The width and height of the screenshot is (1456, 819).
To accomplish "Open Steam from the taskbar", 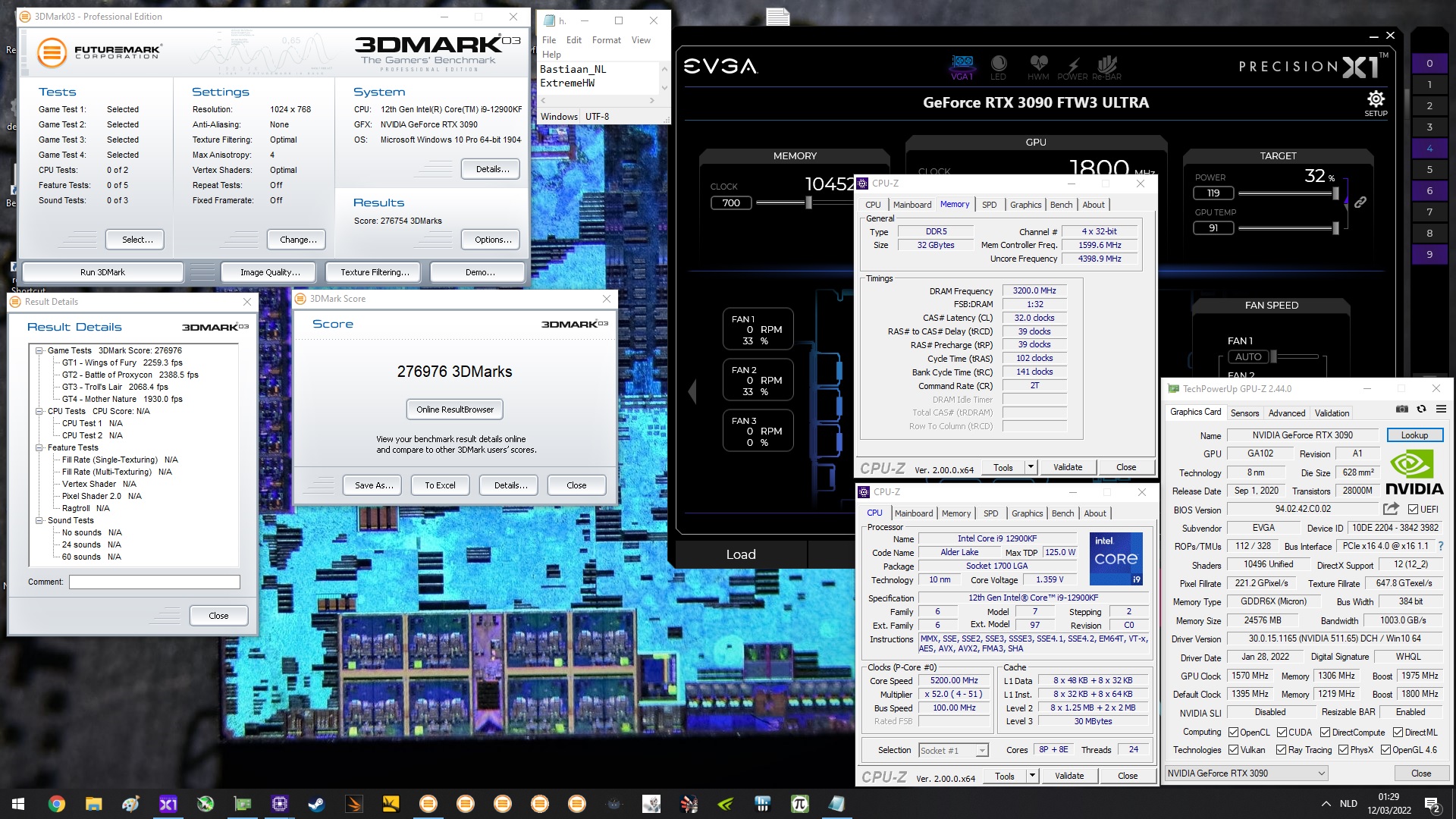I will point(316,804).
